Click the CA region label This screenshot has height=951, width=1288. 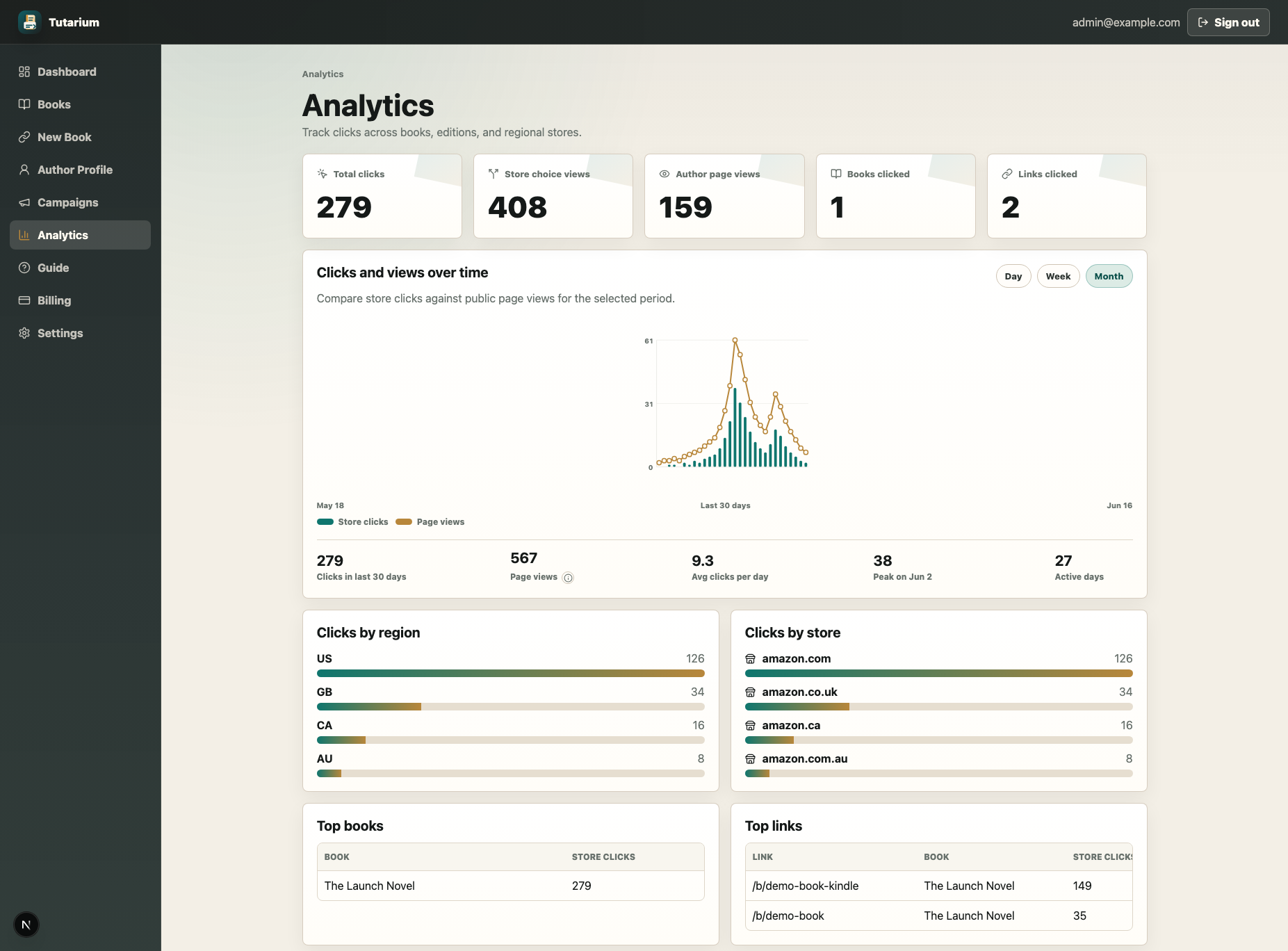coord(325,726)
